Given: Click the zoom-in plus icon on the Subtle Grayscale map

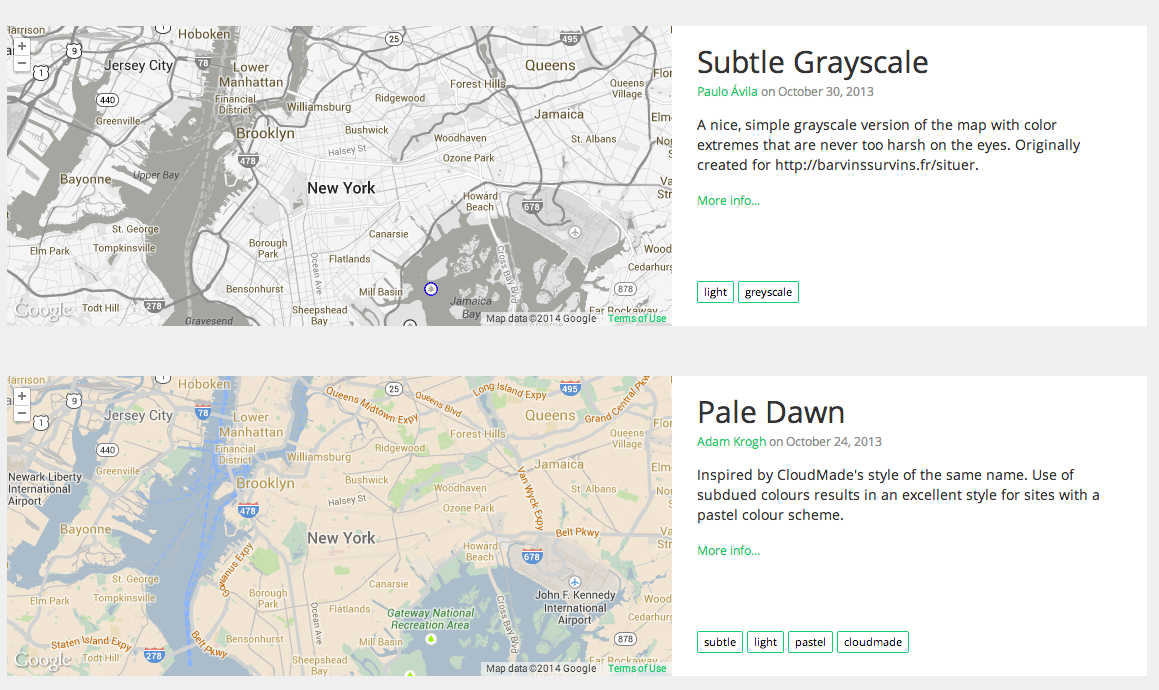Looking at the screenshot, I should click(21, 46).
